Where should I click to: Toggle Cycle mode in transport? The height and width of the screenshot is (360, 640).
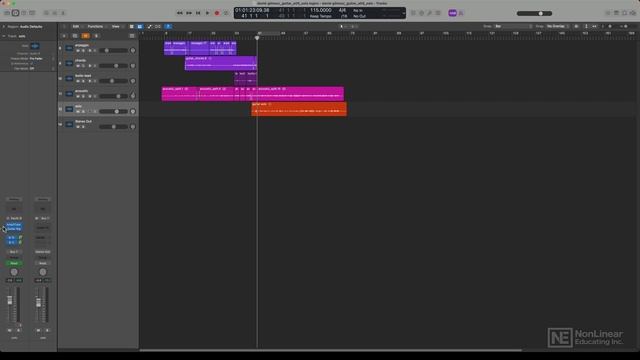point(226,13)
